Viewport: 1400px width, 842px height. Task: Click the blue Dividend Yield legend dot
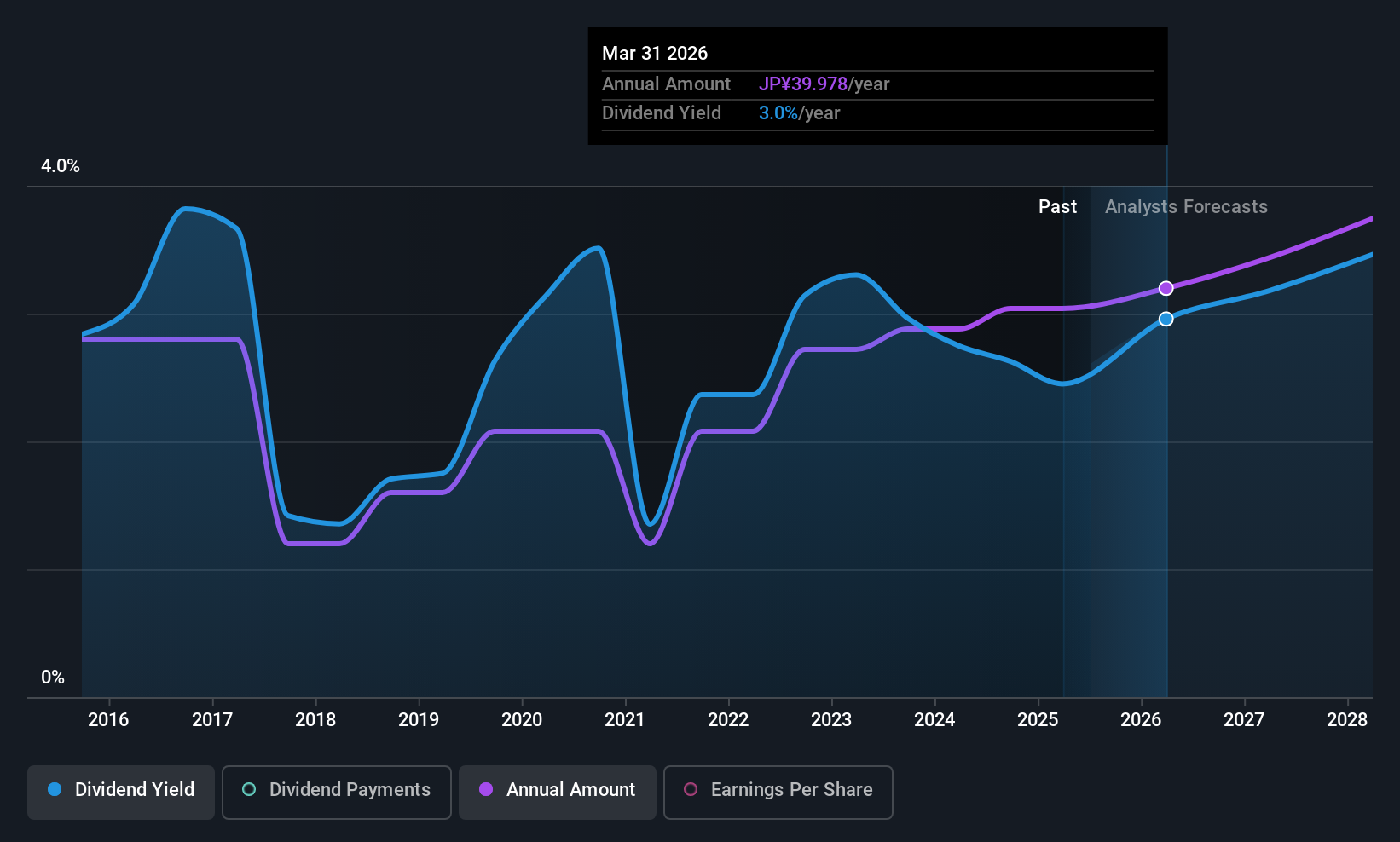pos(55,789)
